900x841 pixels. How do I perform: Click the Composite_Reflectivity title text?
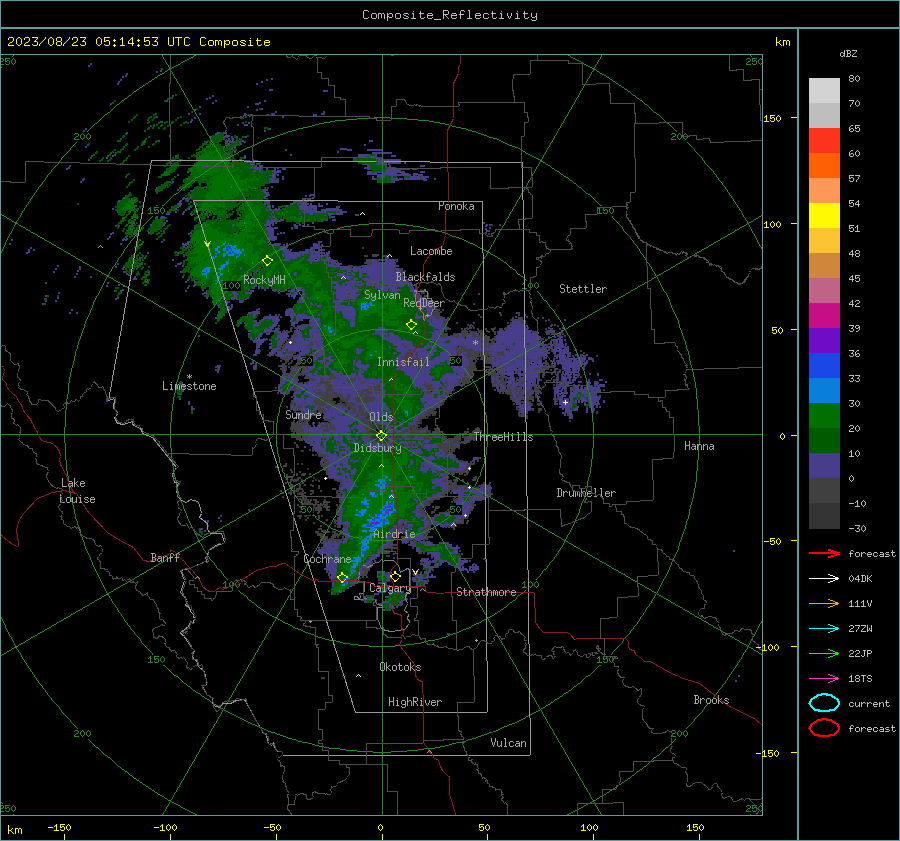pos(449,15)
